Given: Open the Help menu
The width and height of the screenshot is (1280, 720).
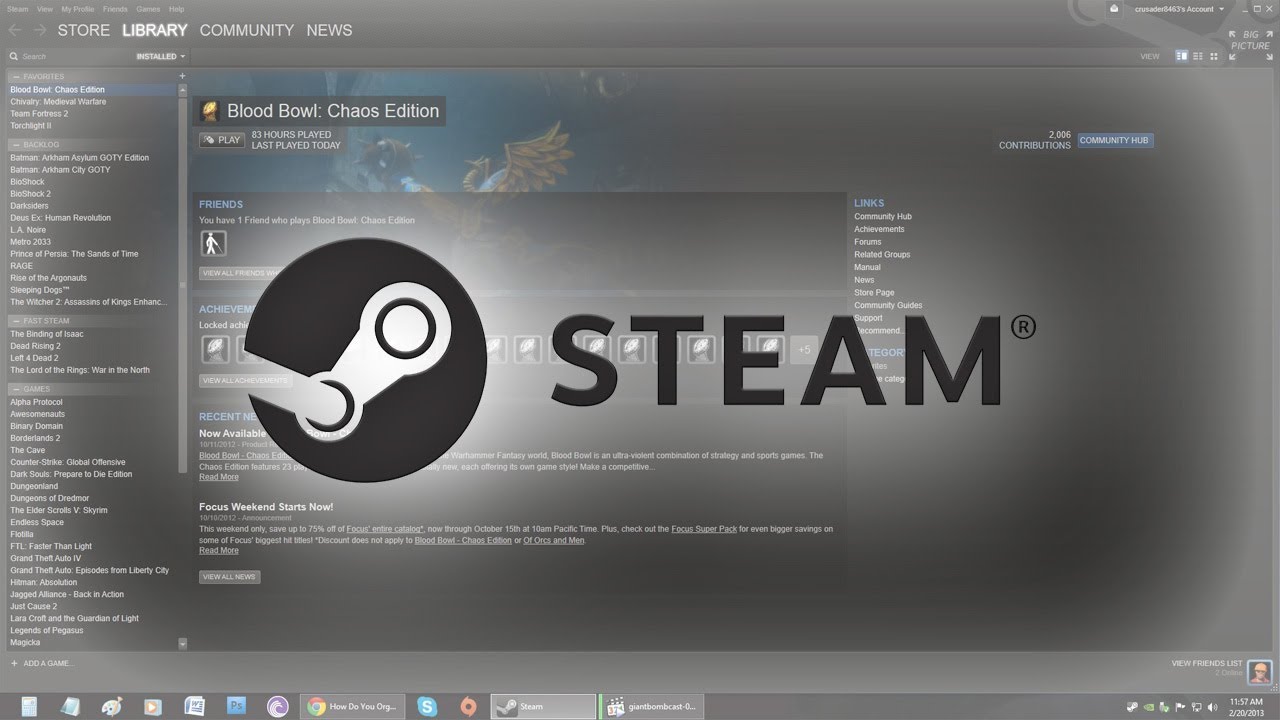Looking at the screenshot, I should 176,9.
